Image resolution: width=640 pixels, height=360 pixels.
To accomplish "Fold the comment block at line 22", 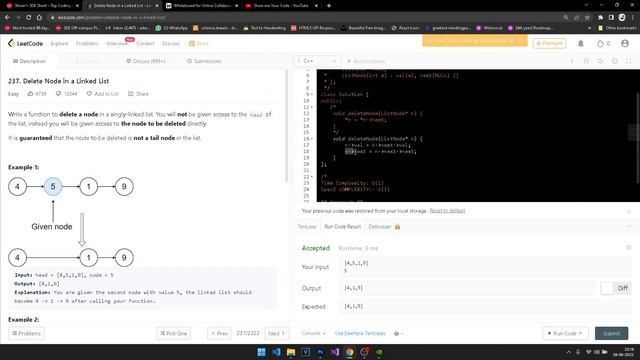I will 312,177.
